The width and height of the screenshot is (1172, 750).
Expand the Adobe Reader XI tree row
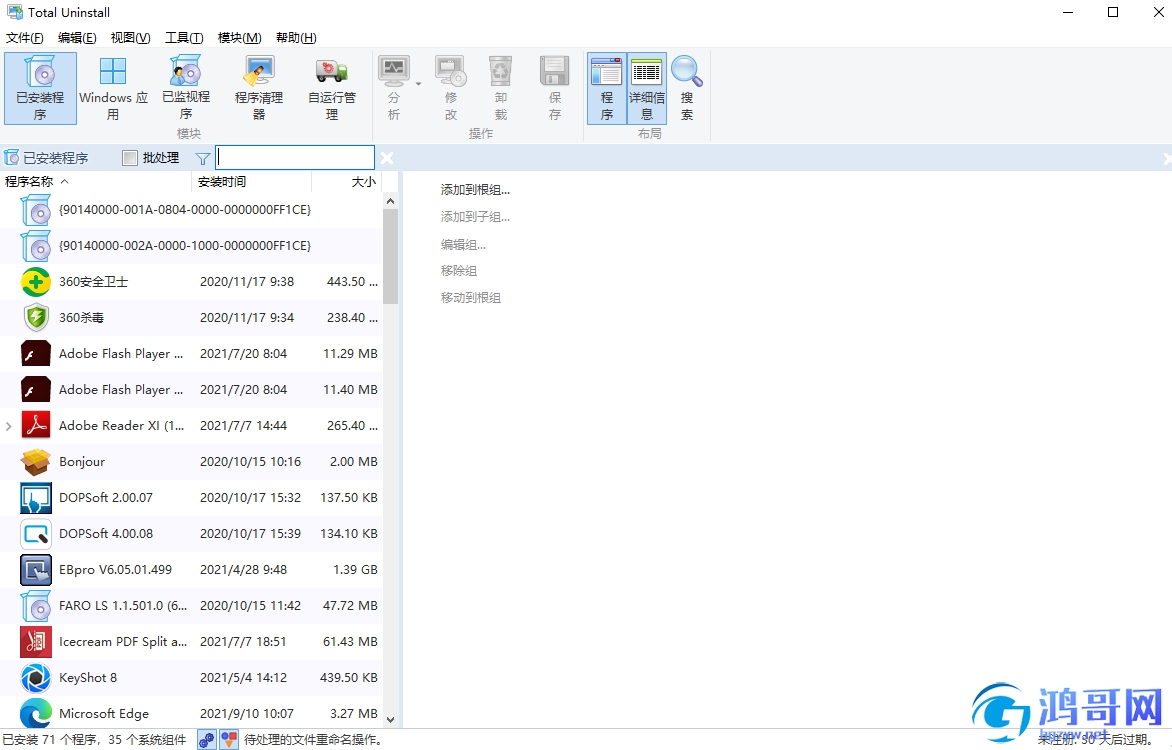tap(8, 426)
